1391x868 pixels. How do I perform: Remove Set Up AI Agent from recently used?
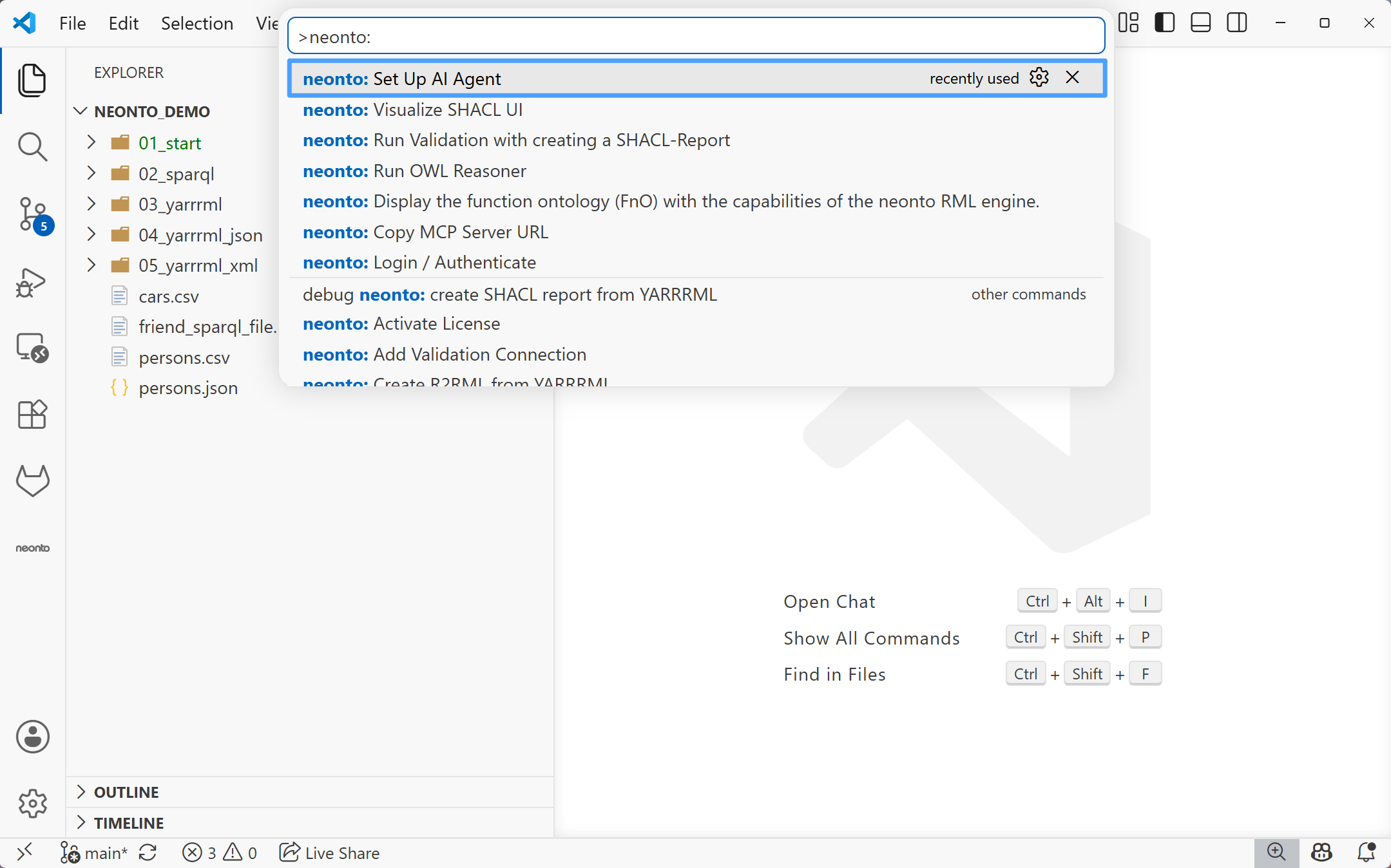point(1073,78)
